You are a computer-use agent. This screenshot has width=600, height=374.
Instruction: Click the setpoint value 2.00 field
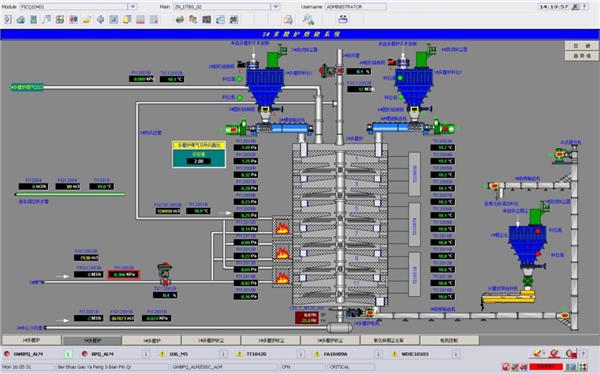pos(199,161)
